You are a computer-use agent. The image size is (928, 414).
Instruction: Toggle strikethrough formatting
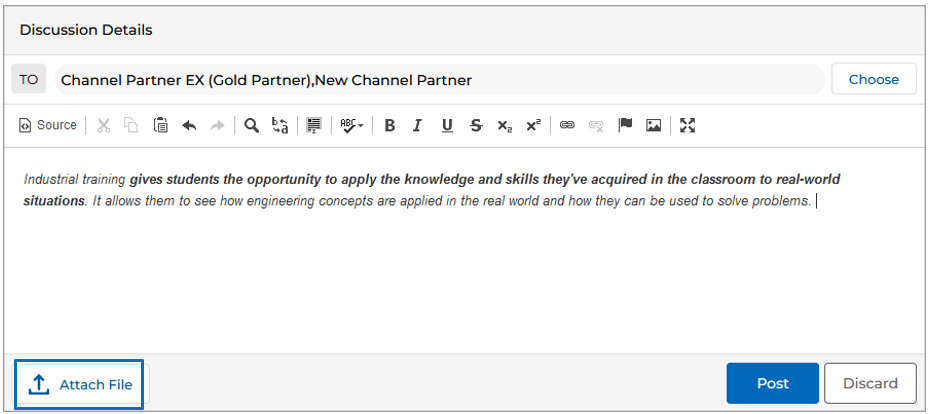[x=476, y=125]
